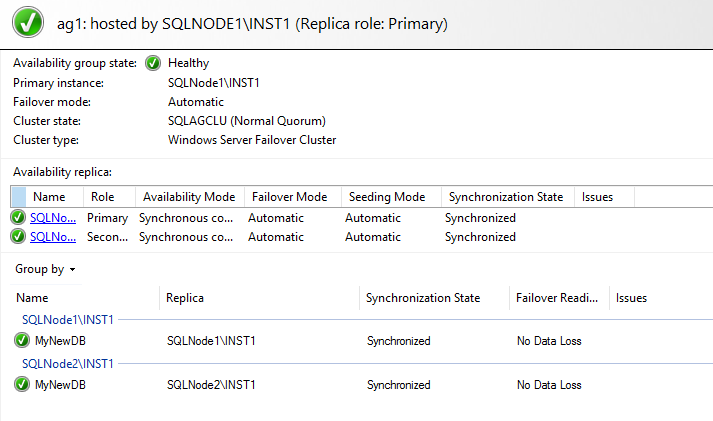Screen dimensions: 713x421
Task: Click the Availability group state healthy icon
Action: click(153, 63)
